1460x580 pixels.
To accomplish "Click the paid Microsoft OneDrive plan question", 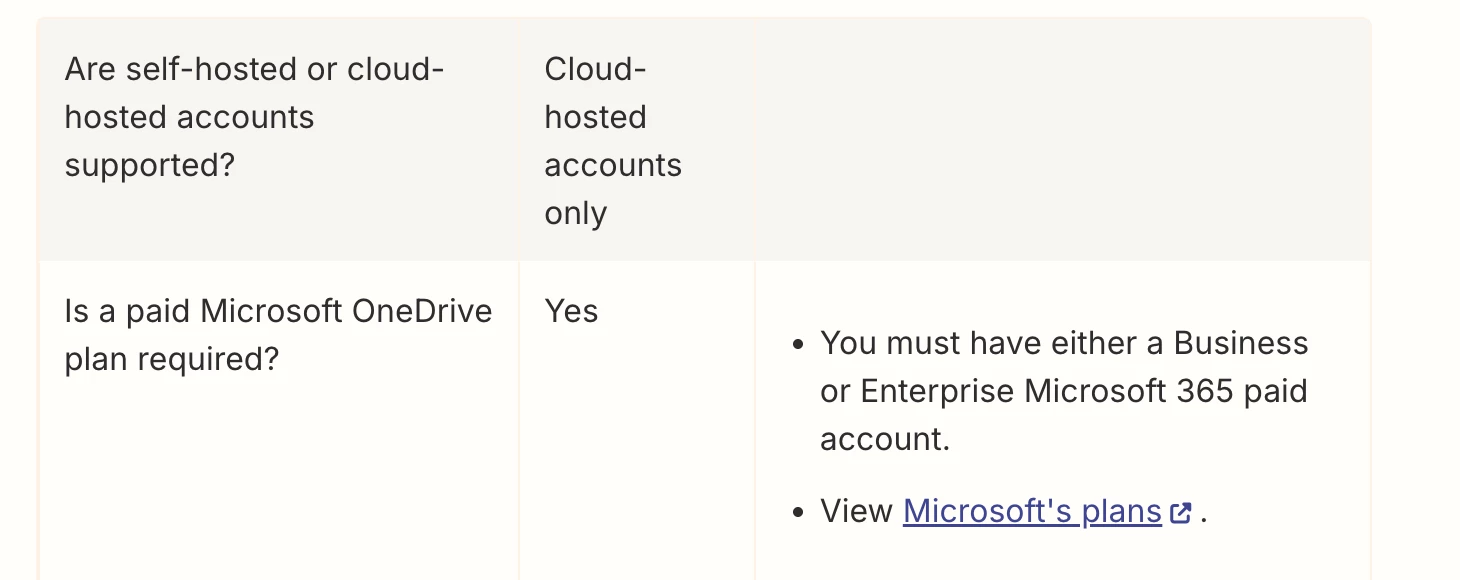I will click(278, 335).
